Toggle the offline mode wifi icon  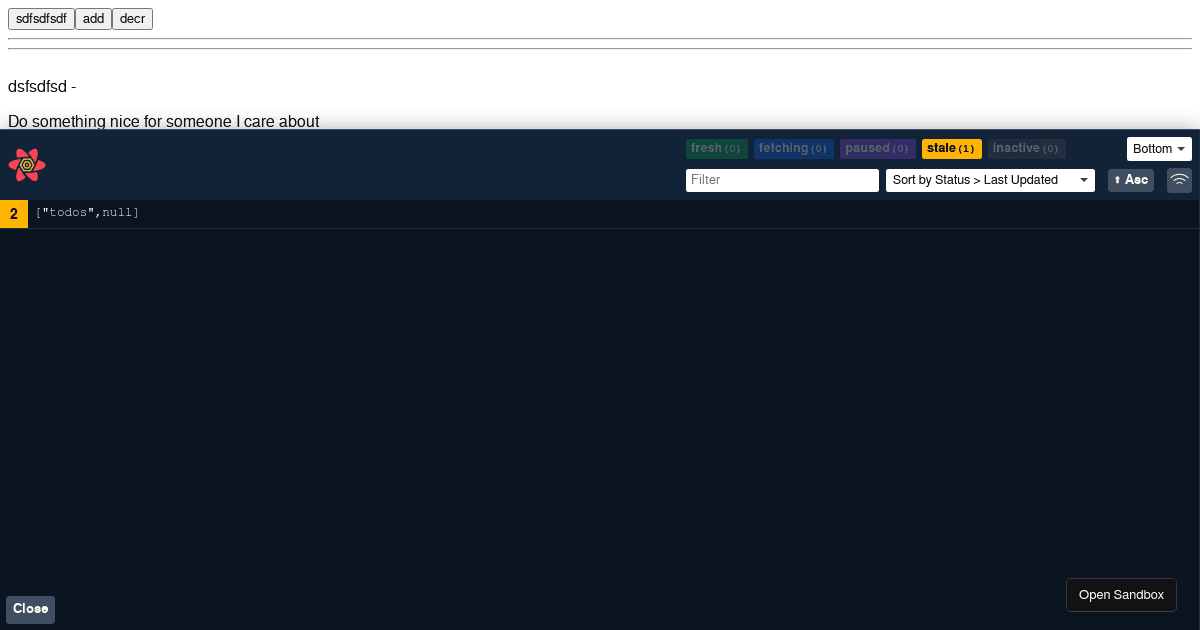1180,180
